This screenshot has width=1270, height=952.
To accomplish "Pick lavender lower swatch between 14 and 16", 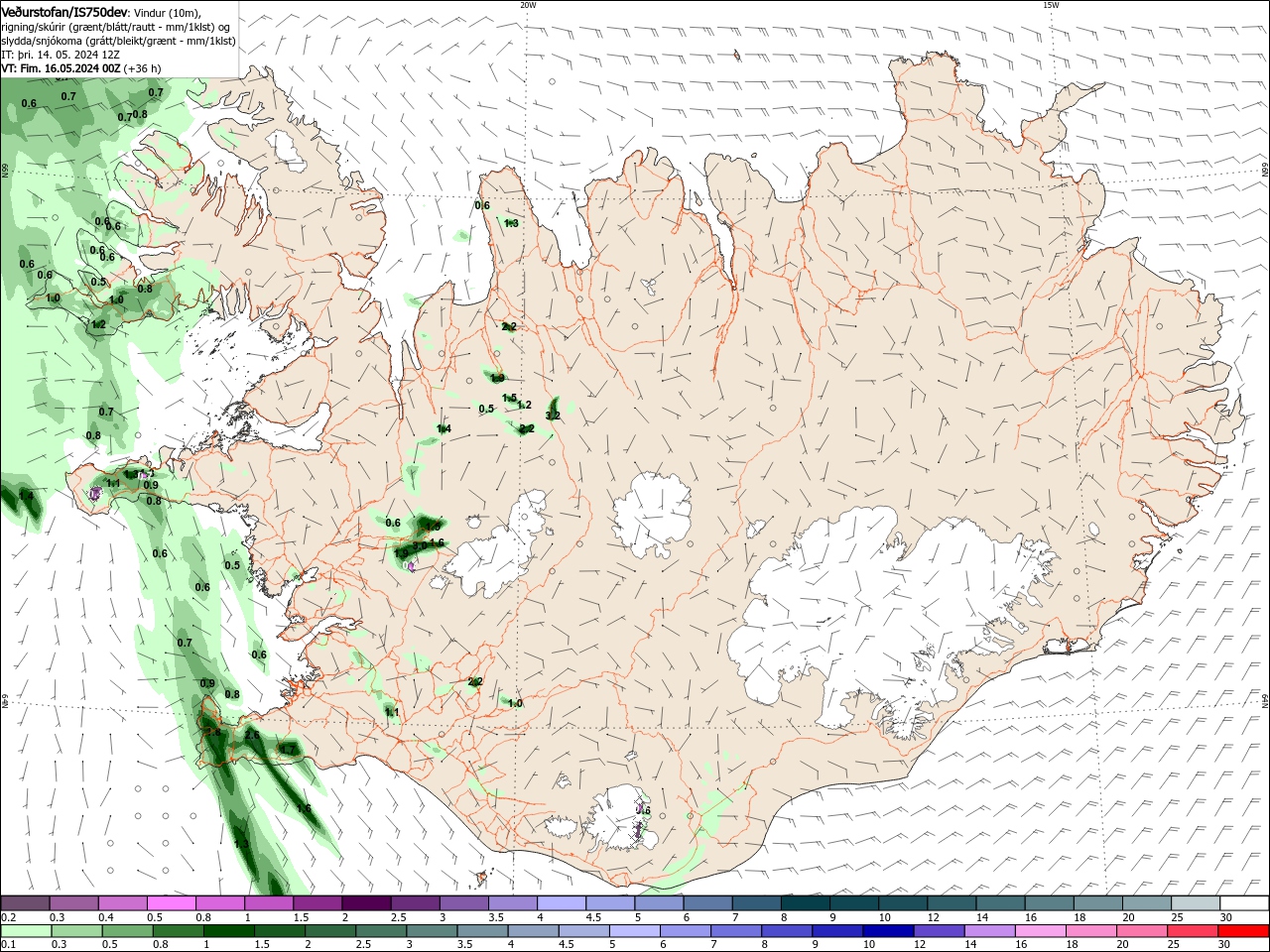I will click(989, 931).
